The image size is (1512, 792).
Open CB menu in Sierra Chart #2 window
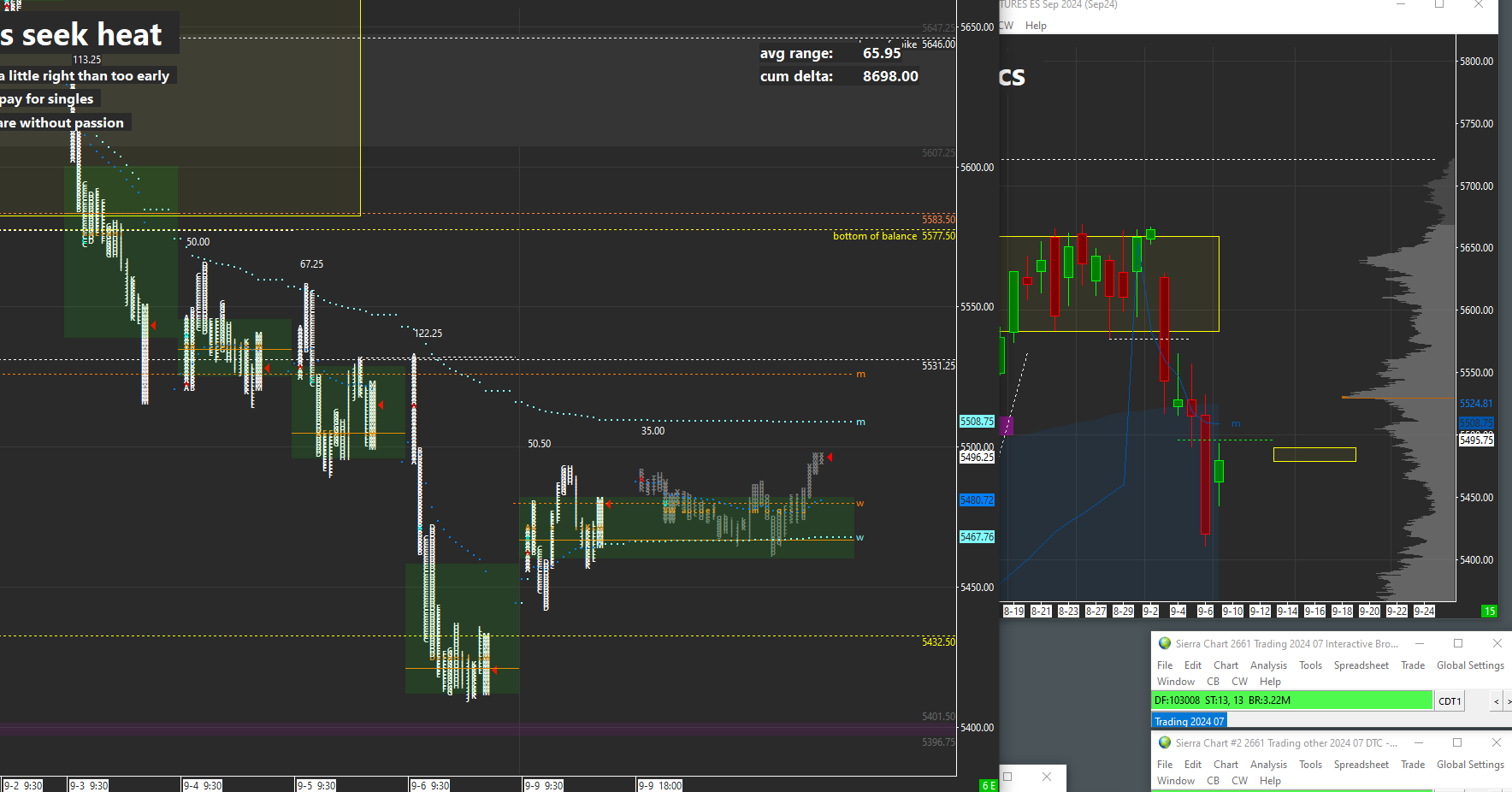click(x=1213, y=781)
